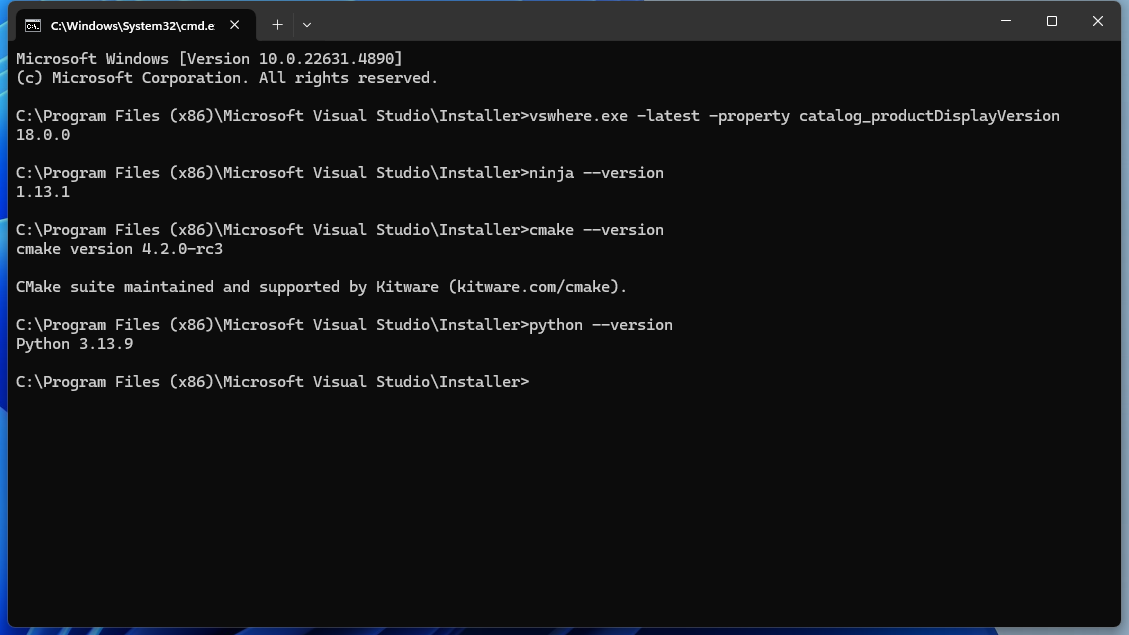Close the cmd.exe tab
This screenshot has height=635, width=1129.
235,25
